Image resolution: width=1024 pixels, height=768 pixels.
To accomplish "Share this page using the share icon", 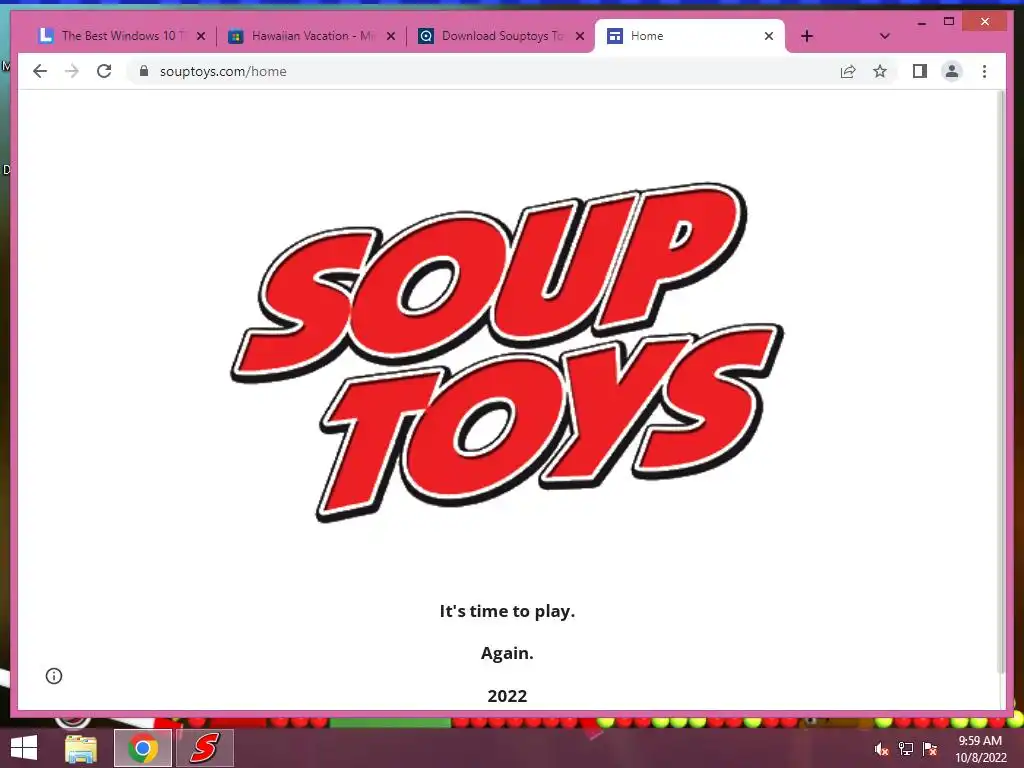I will click(x=848, y=71).
